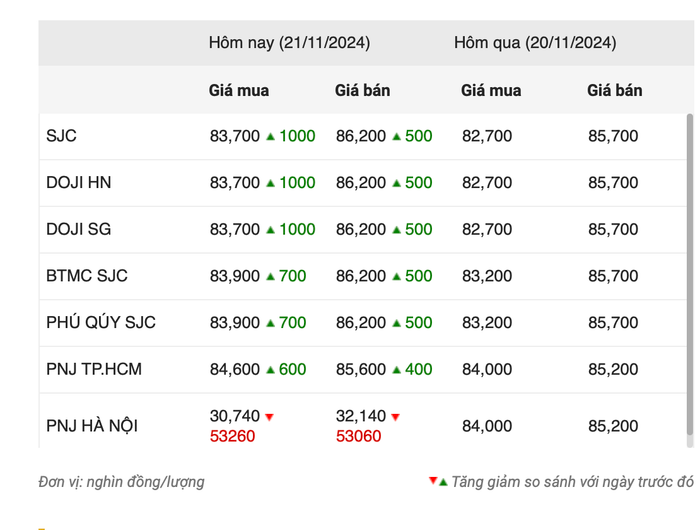
Task: Click PNJ TP.HCM yesterday's sell price 85,200
Action: coord(613,369)
